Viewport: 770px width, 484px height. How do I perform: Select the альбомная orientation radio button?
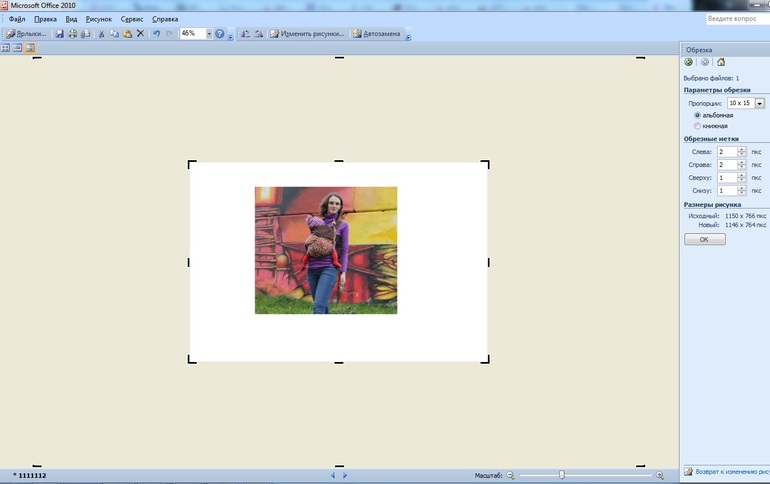pyautogui.click(x=697, y=115)
